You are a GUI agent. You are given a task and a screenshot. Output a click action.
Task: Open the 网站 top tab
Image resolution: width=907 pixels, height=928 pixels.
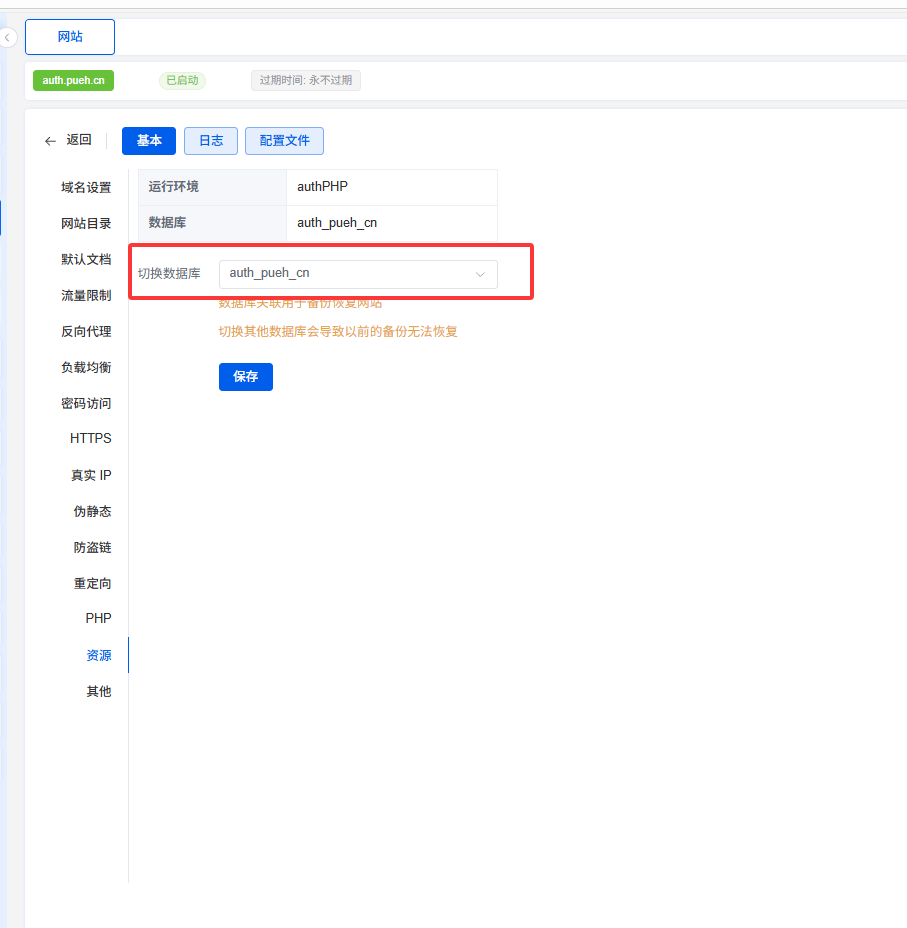coord(70,37)
